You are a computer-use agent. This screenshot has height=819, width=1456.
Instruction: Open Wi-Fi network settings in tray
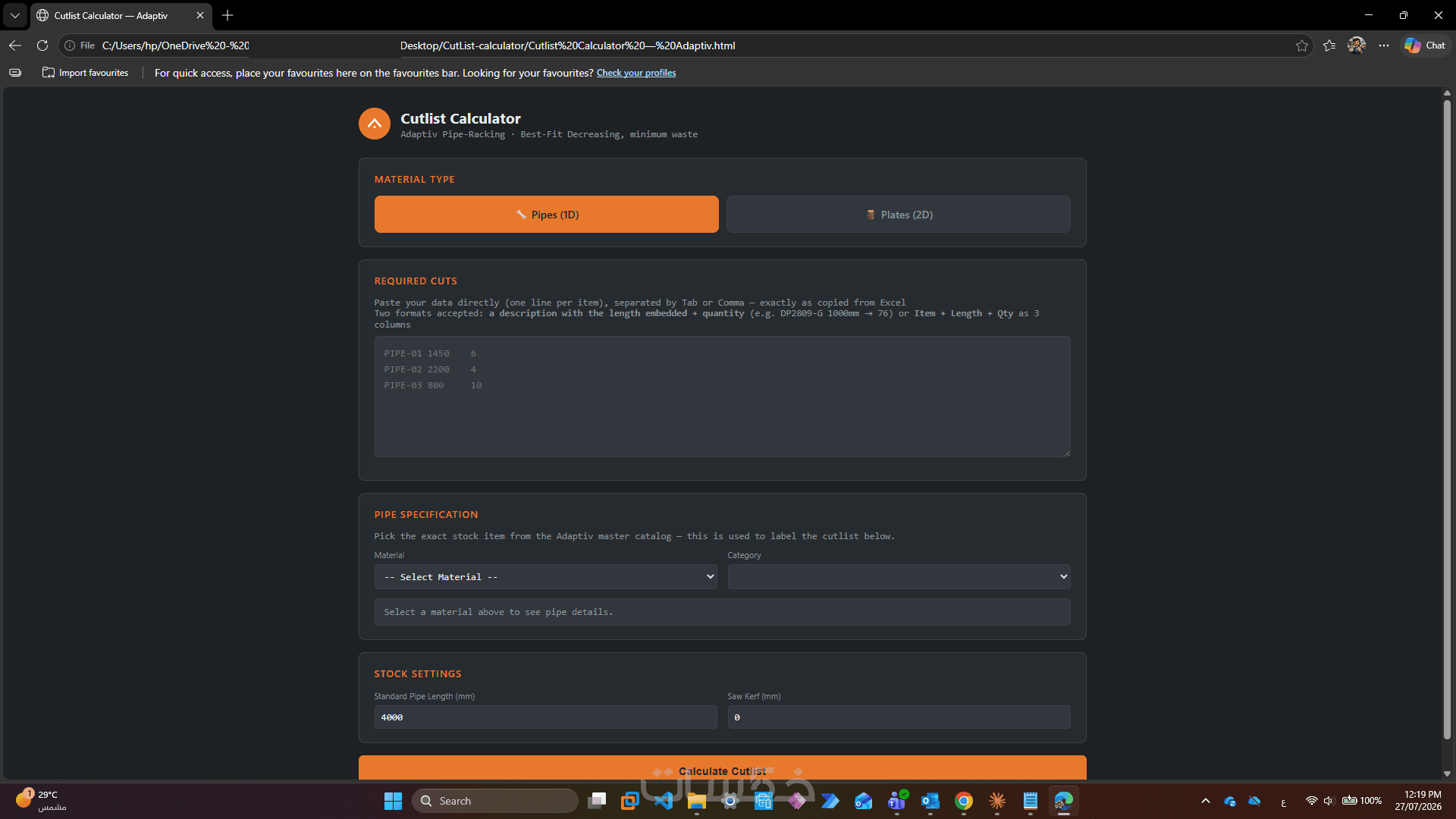point(1311,801)
